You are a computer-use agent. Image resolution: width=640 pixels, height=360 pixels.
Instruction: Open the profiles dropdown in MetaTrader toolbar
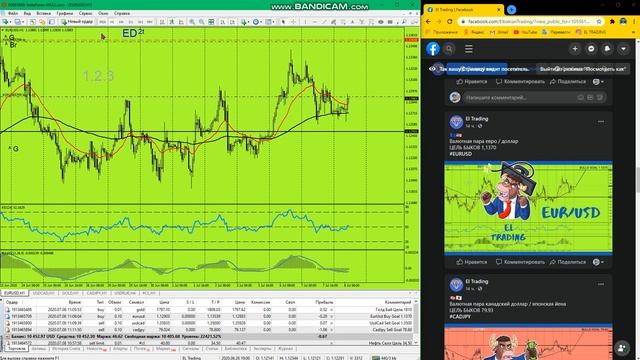(x=20, y=22)
